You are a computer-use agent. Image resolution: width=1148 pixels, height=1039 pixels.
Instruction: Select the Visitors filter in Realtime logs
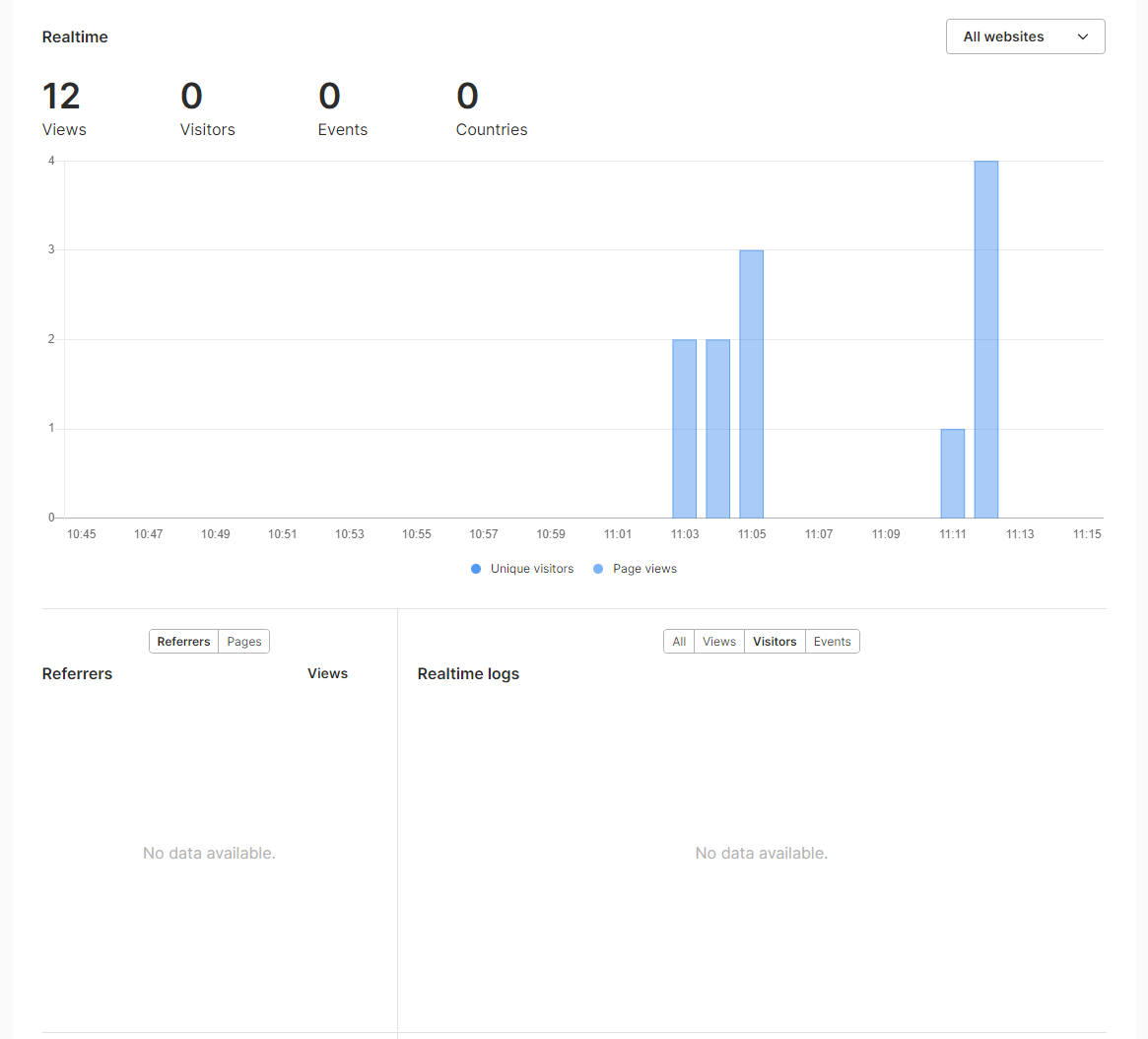click(x=775, y=642)
